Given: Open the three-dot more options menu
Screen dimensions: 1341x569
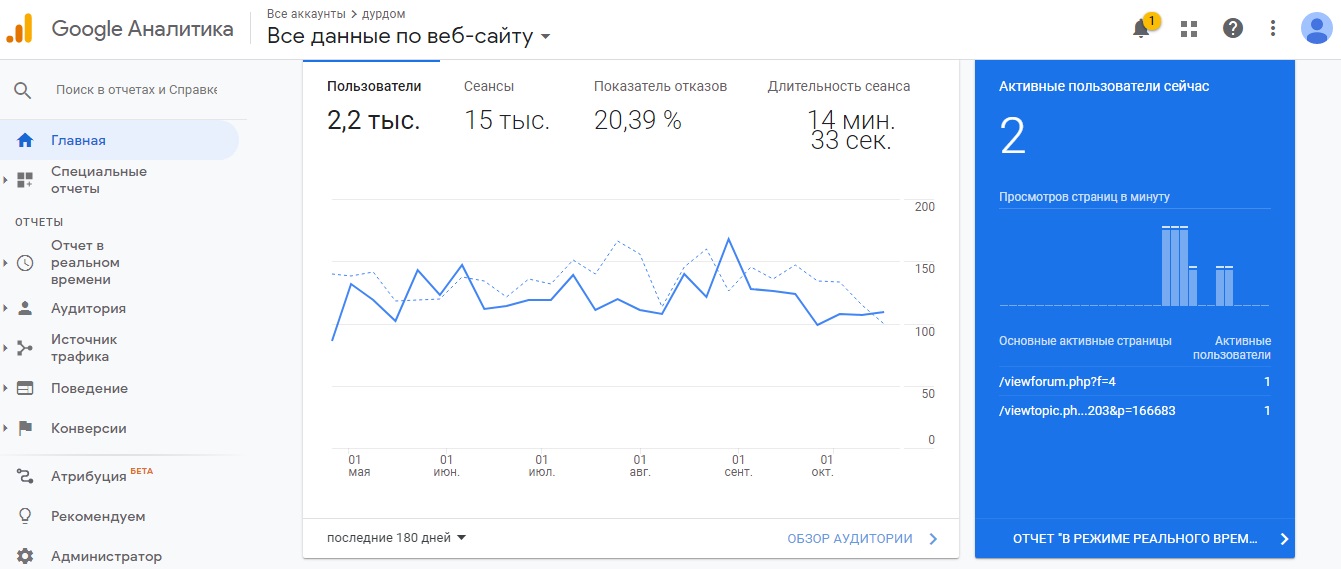Looking at the screenshot, I should click(1272, 28).
